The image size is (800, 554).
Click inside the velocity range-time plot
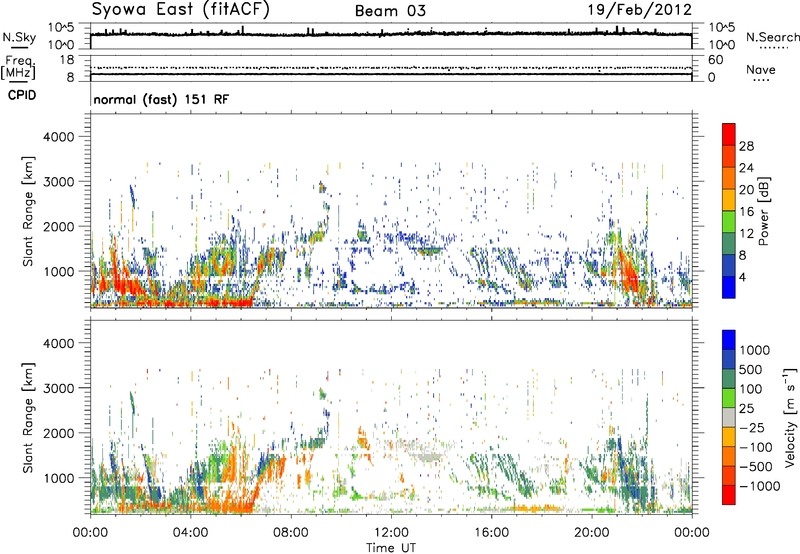tap(391, 417)
